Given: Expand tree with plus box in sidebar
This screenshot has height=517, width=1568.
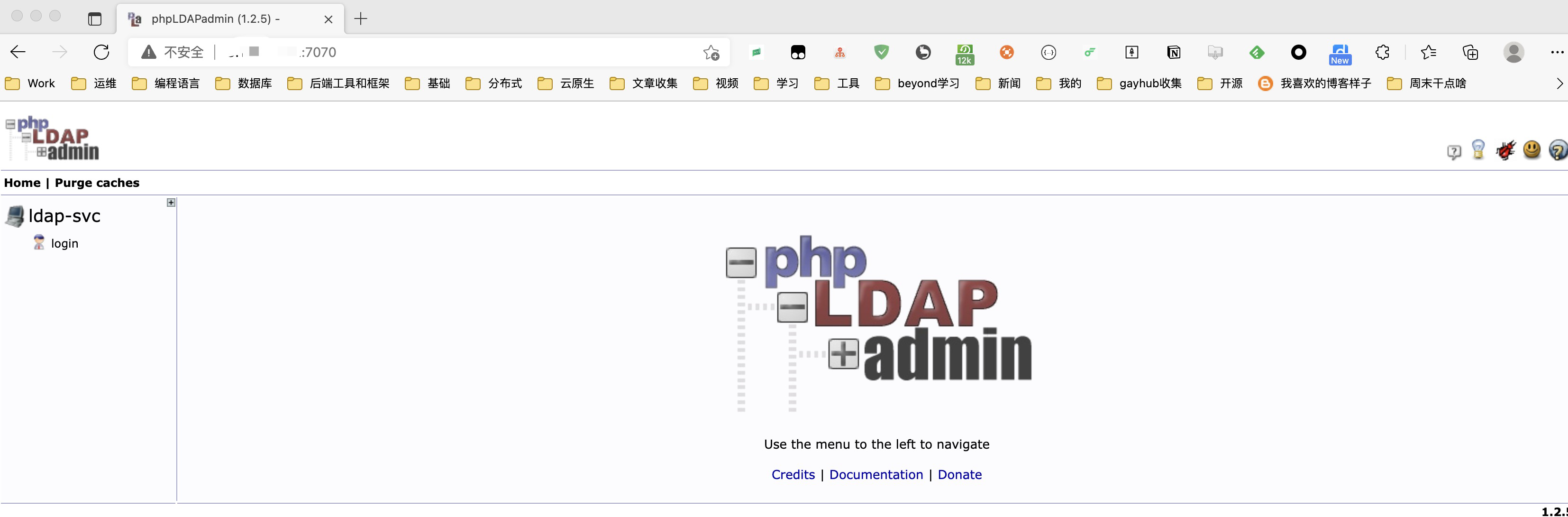Looking at the screenshot, I should pos(171,203).
